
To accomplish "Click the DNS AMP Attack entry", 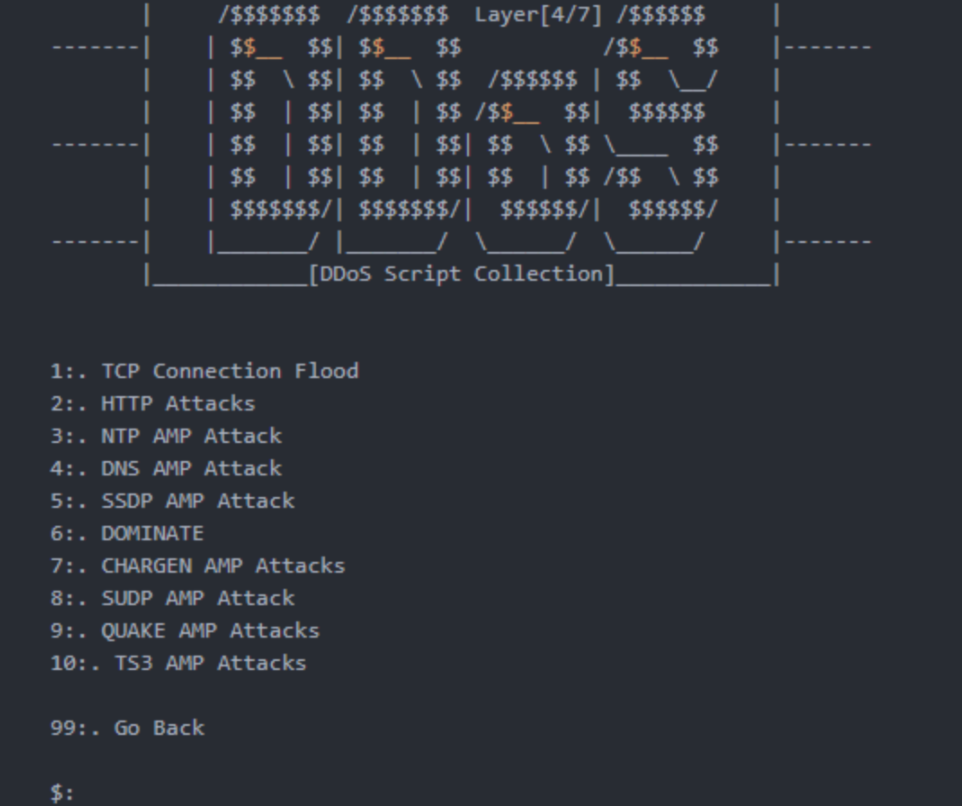I will click(166, 469).
